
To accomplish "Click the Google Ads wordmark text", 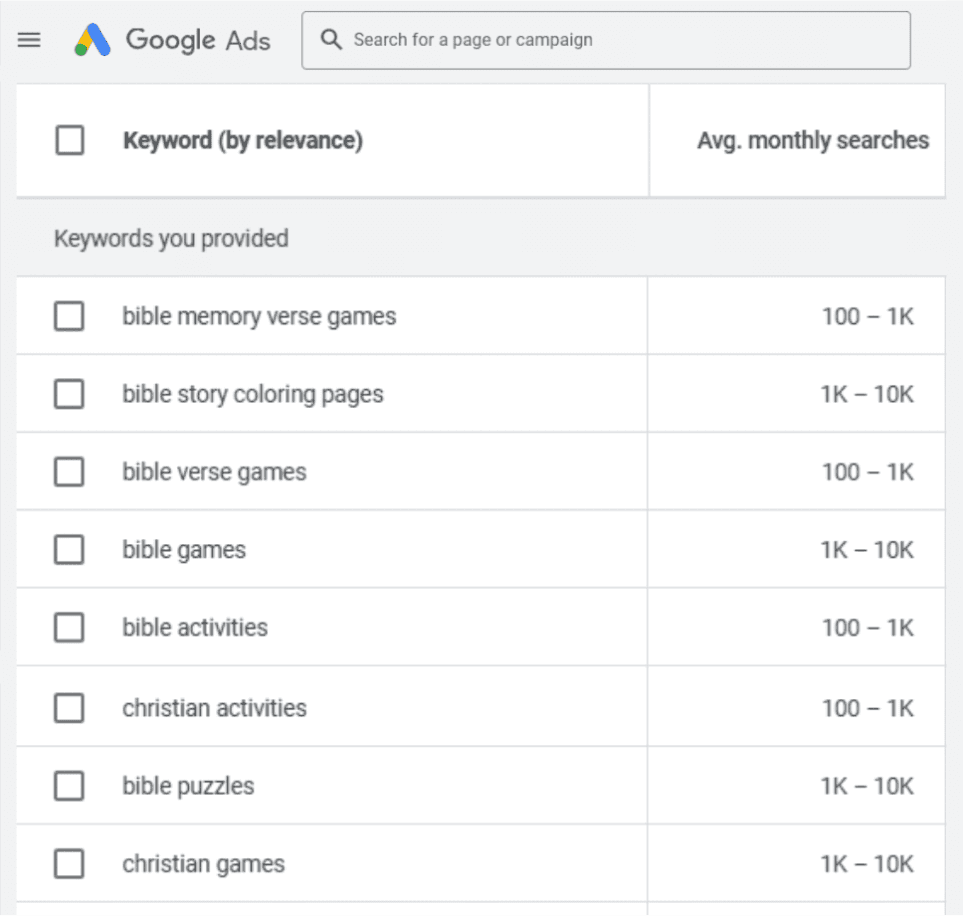I will [x=197, y=40].
